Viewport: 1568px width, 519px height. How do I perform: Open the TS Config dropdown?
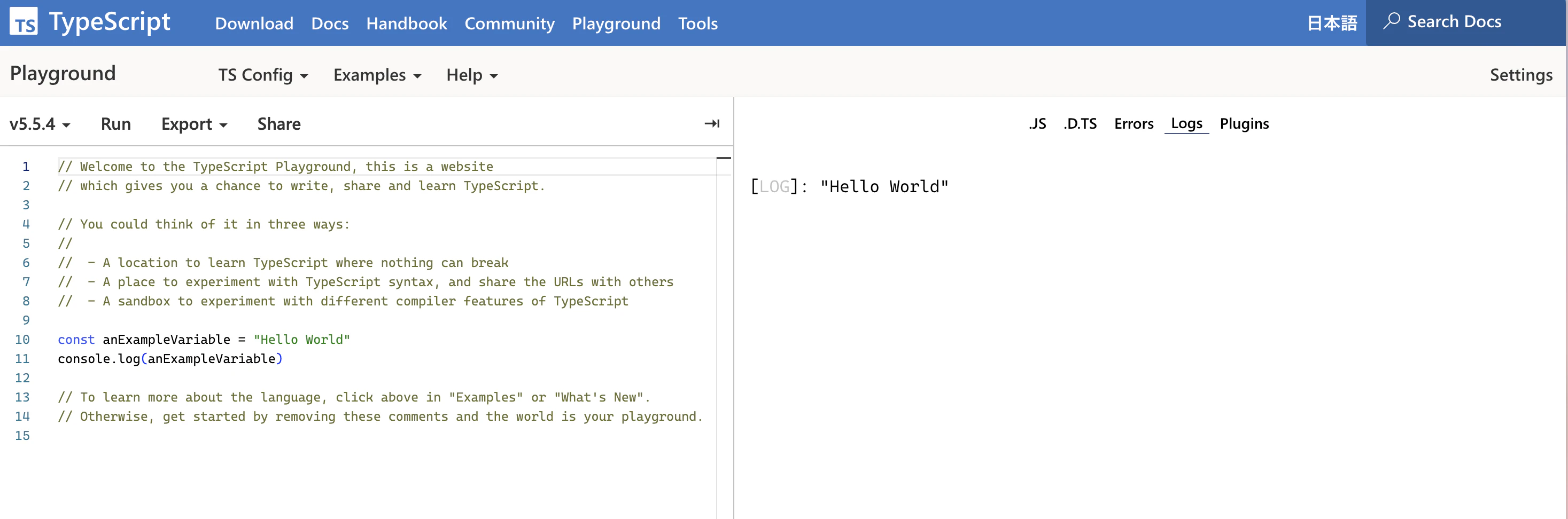pyautogui.click(x=263, y=75)
